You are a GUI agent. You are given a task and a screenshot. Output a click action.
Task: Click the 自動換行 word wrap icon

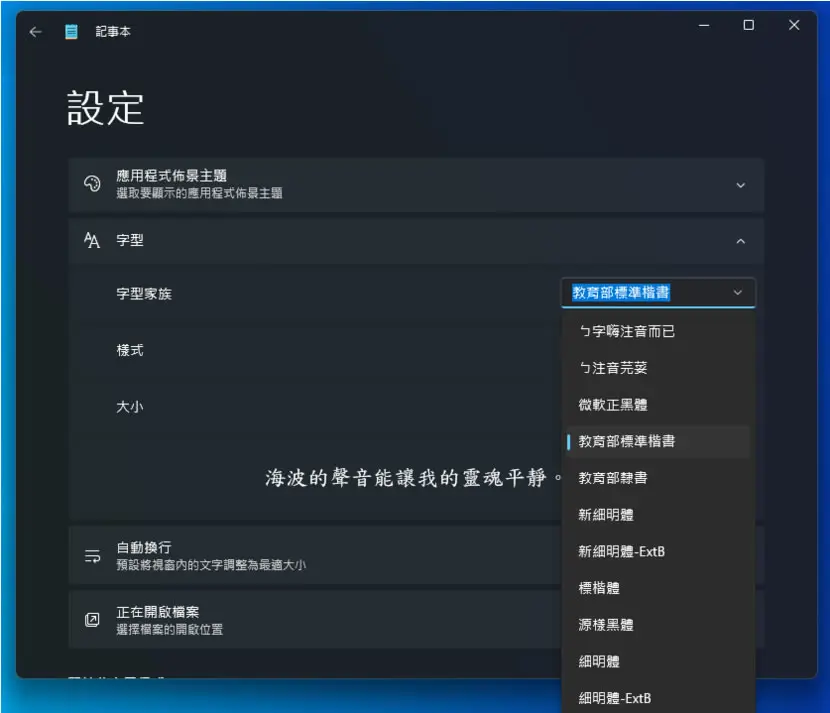click(92, 556)
